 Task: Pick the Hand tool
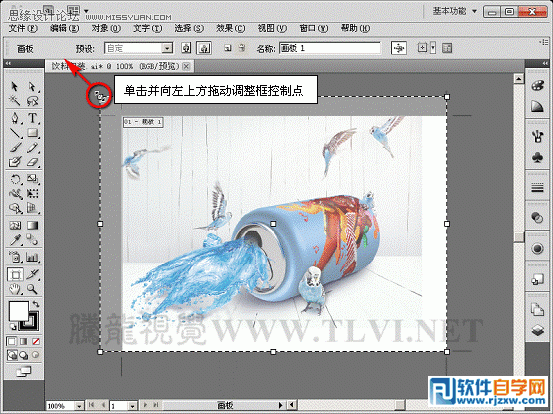[15, 290]
